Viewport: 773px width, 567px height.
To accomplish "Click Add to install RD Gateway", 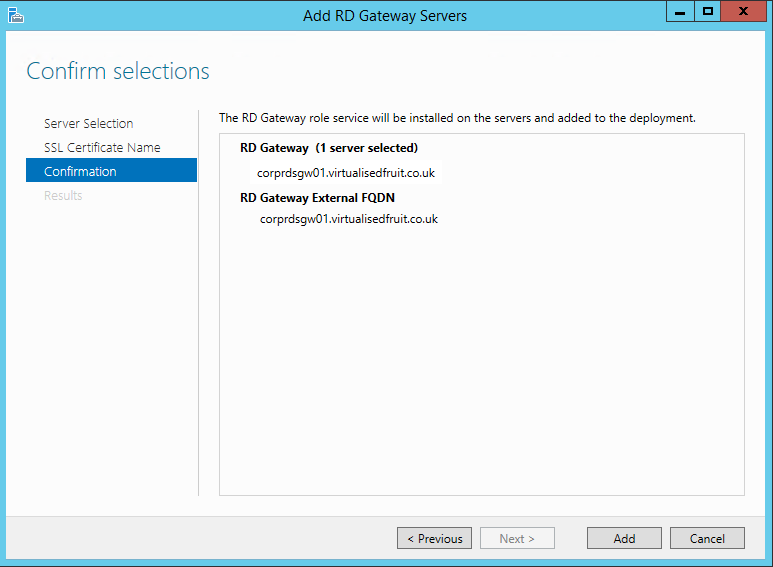I will 624,538.
